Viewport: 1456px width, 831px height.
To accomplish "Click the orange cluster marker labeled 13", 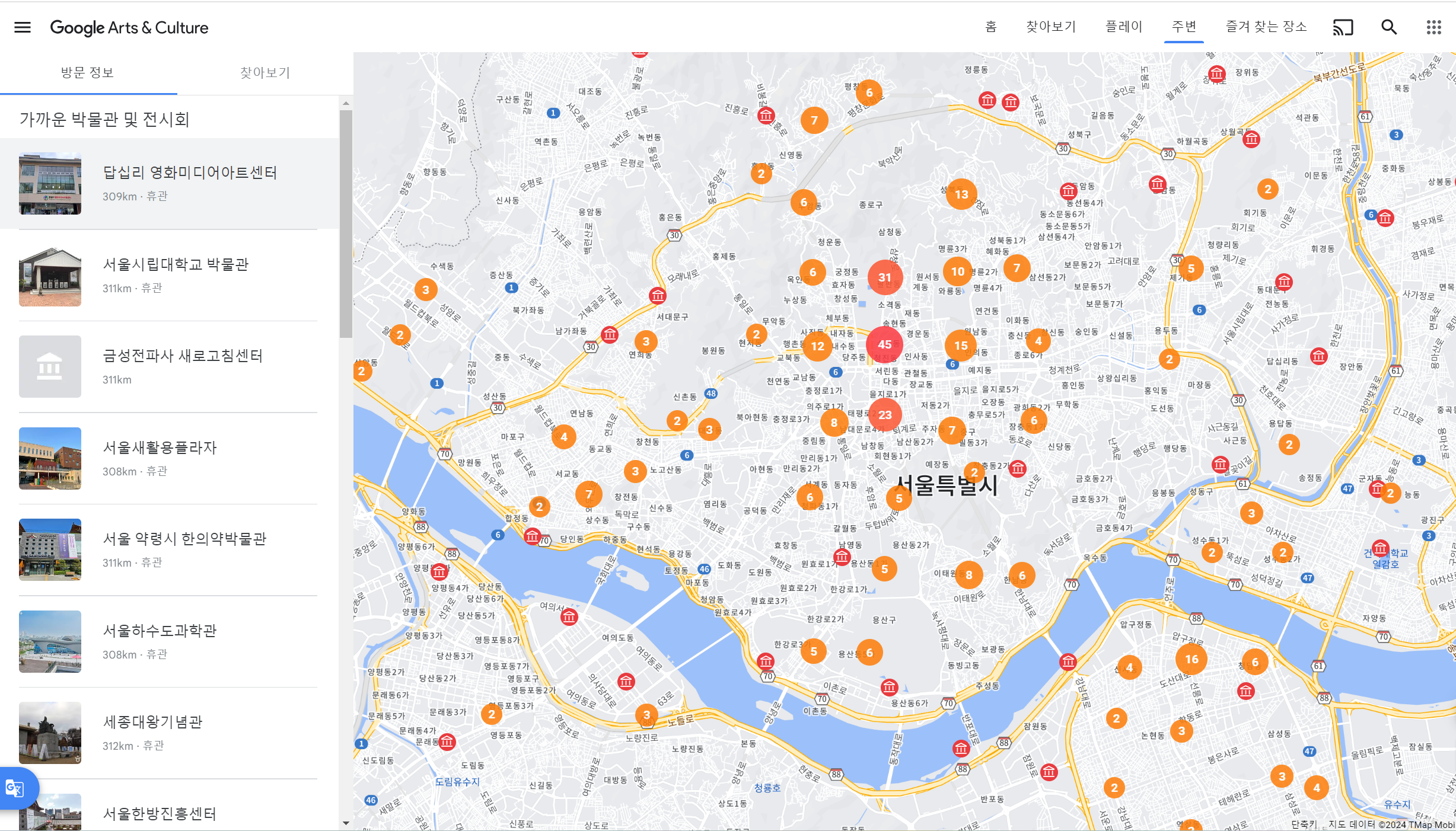I will (961, 194).
